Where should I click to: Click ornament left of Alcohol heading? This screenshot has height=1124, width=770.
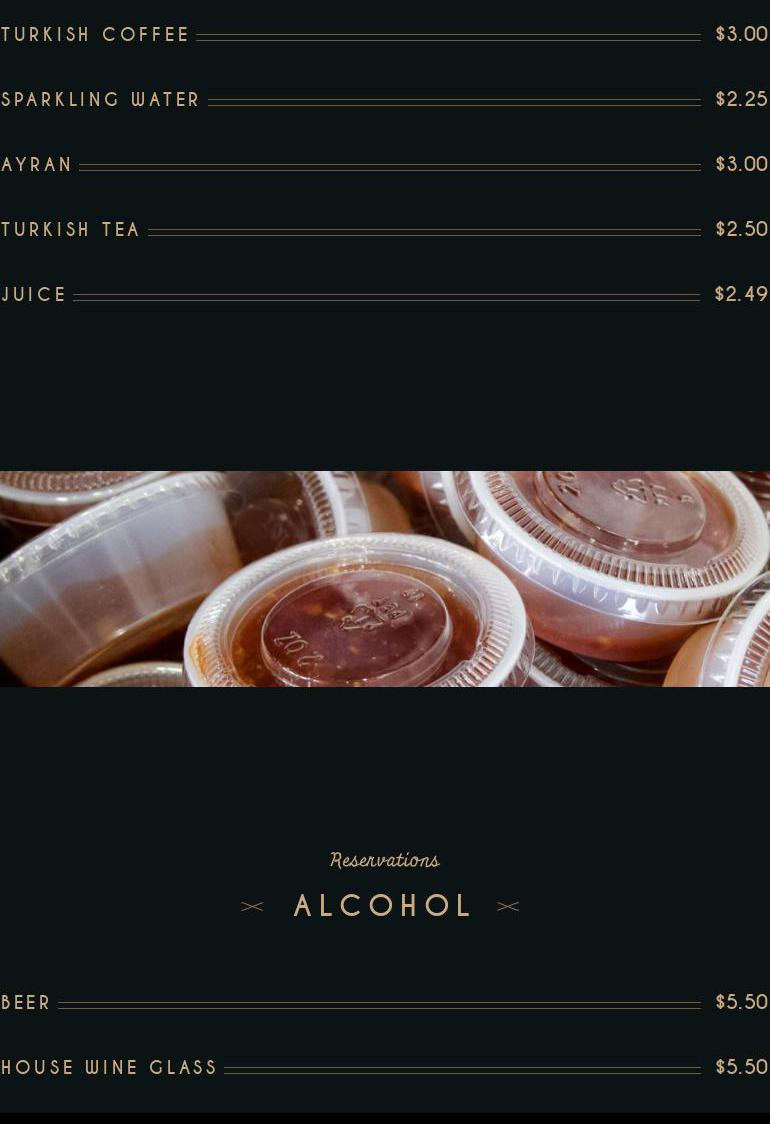pos(252,907)
